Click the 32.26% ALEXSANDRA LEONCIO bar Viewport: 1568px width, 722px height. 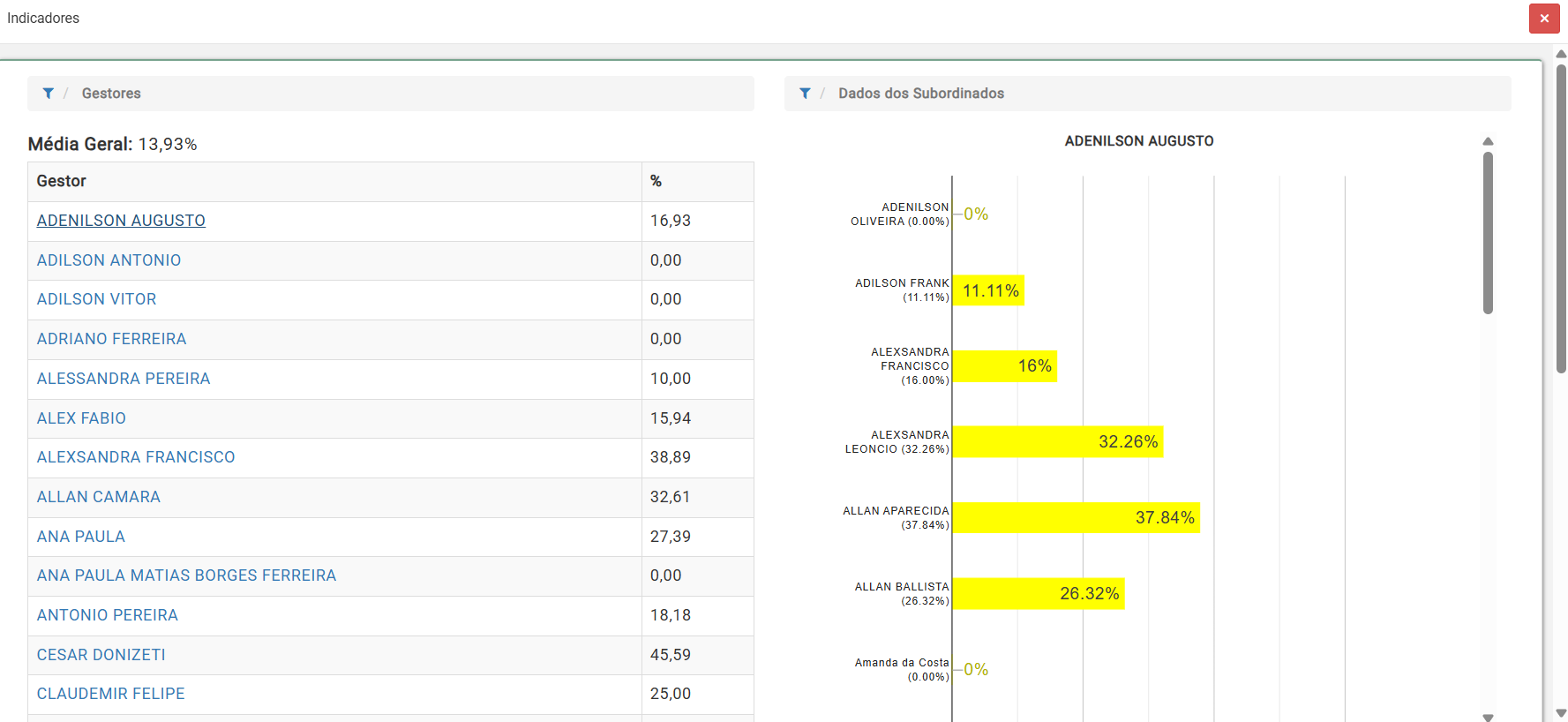[x=1057, y=442]
